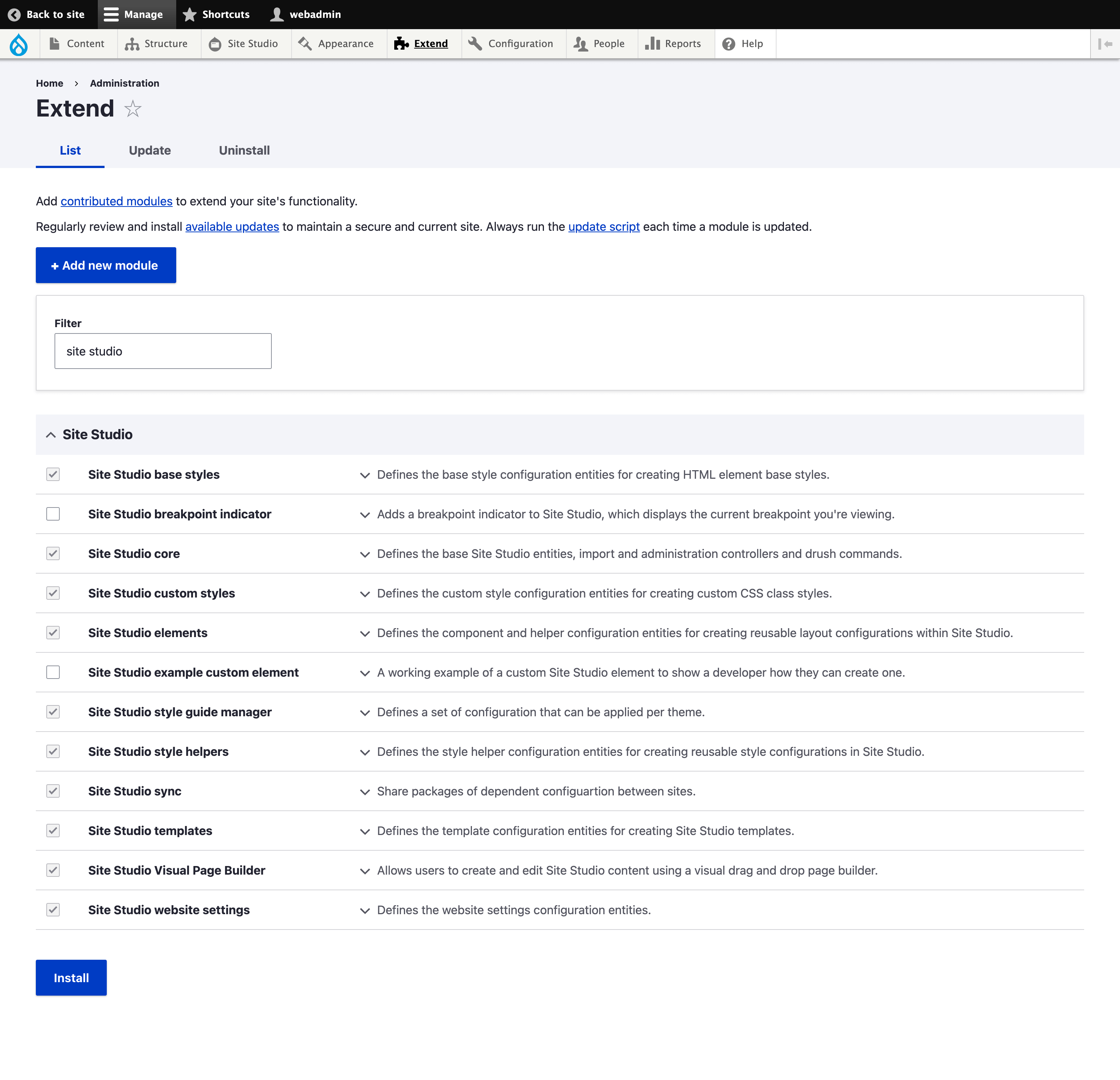Open the available updates link
The width and height of the screenshot is (1120, 1080).
(x=232, y=226)
